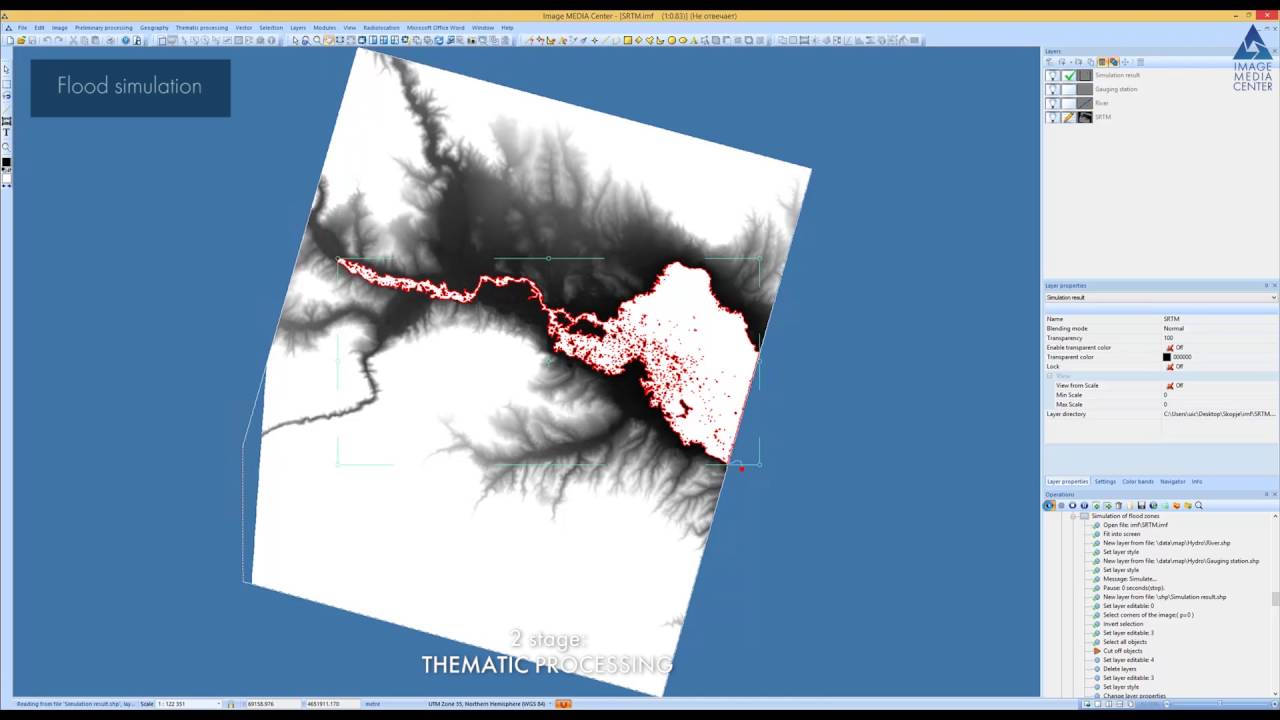1280x720 pixels.
Task: Select the arrow pointer tool
Action: click(295, 40)
